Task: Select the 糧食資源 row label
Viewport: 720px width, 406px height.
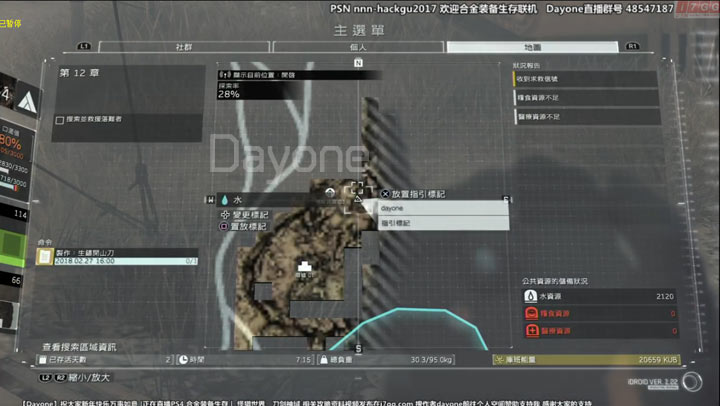Action: pos(555,314)
